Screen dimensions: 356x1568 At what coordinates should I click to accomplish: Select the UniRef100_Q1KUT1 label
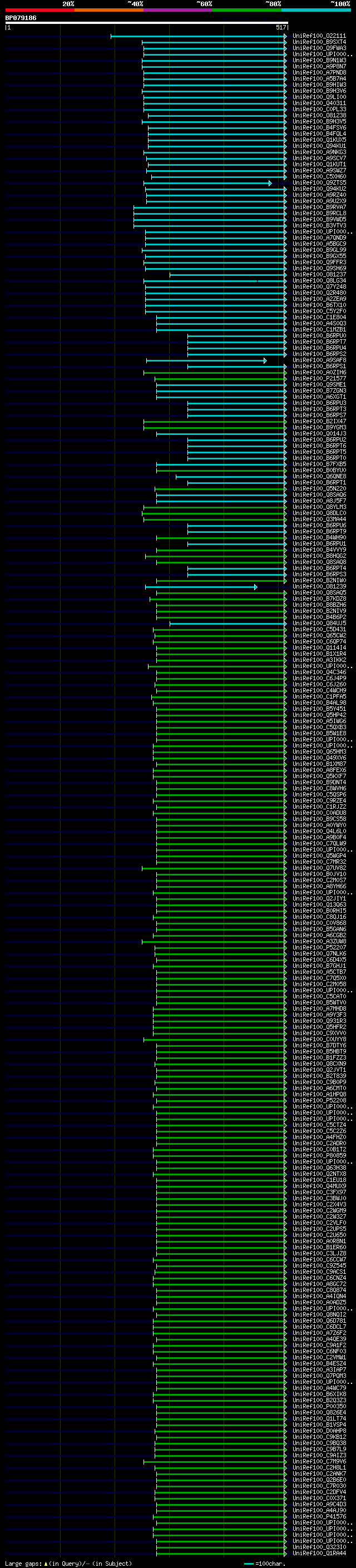319,164
